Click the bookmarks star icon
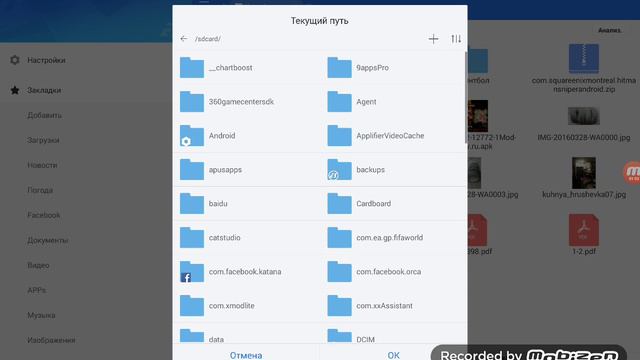 [x=15, y=90]
